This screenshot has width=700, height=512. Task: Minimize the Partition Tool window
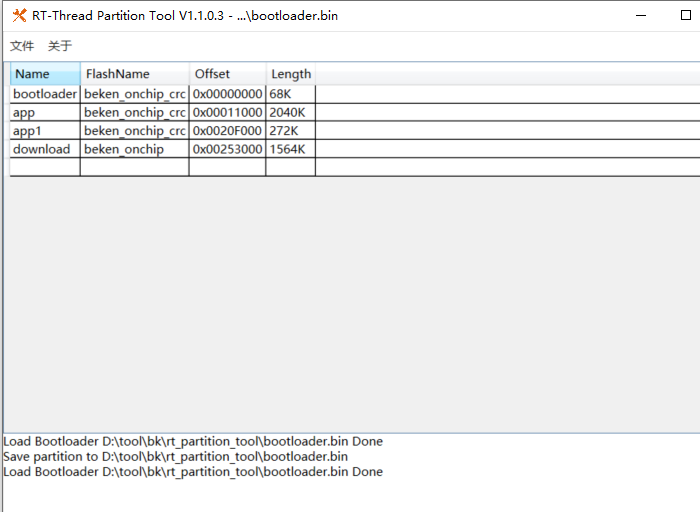(641, 16)
